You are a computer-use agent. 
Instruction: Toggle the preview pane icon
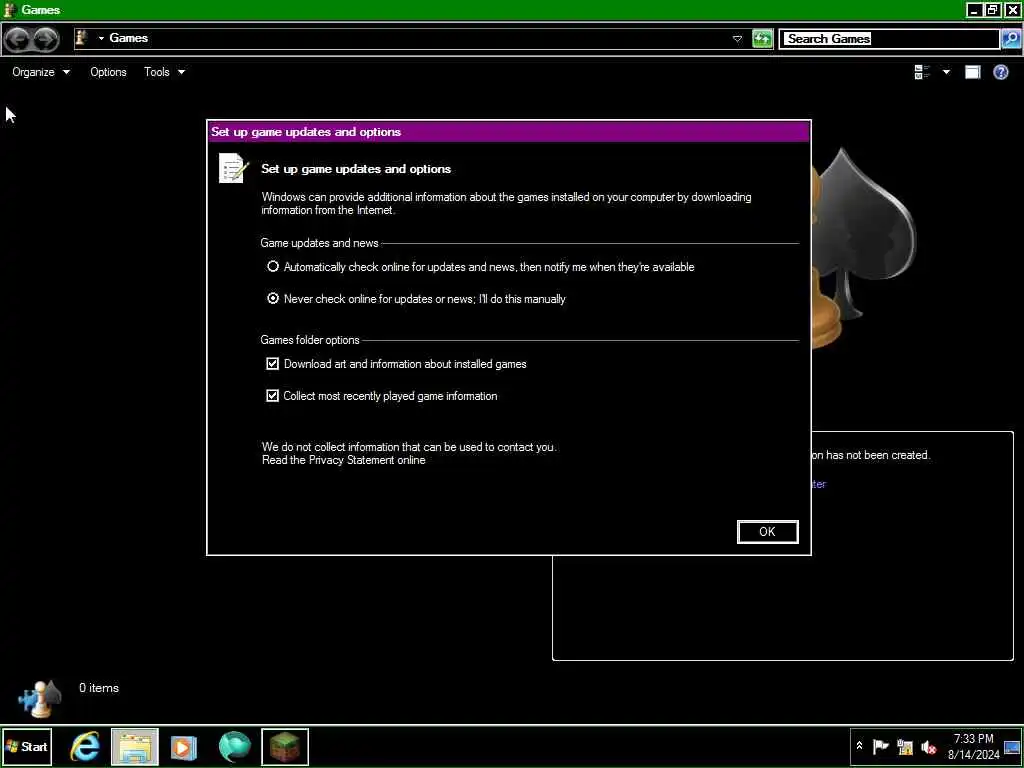[x=973, y=72]
